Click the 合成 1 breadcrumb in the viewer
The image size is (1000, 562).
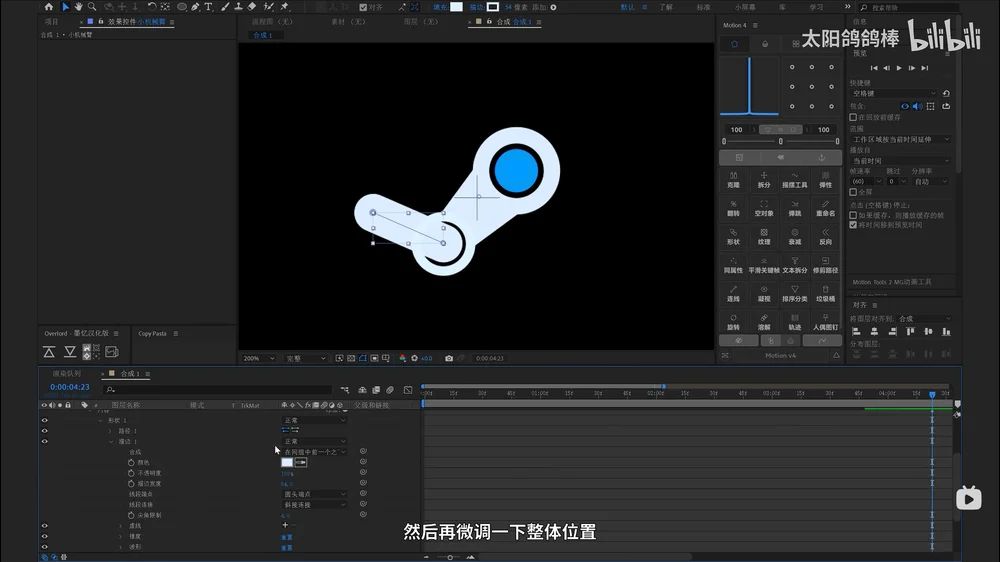263,35
